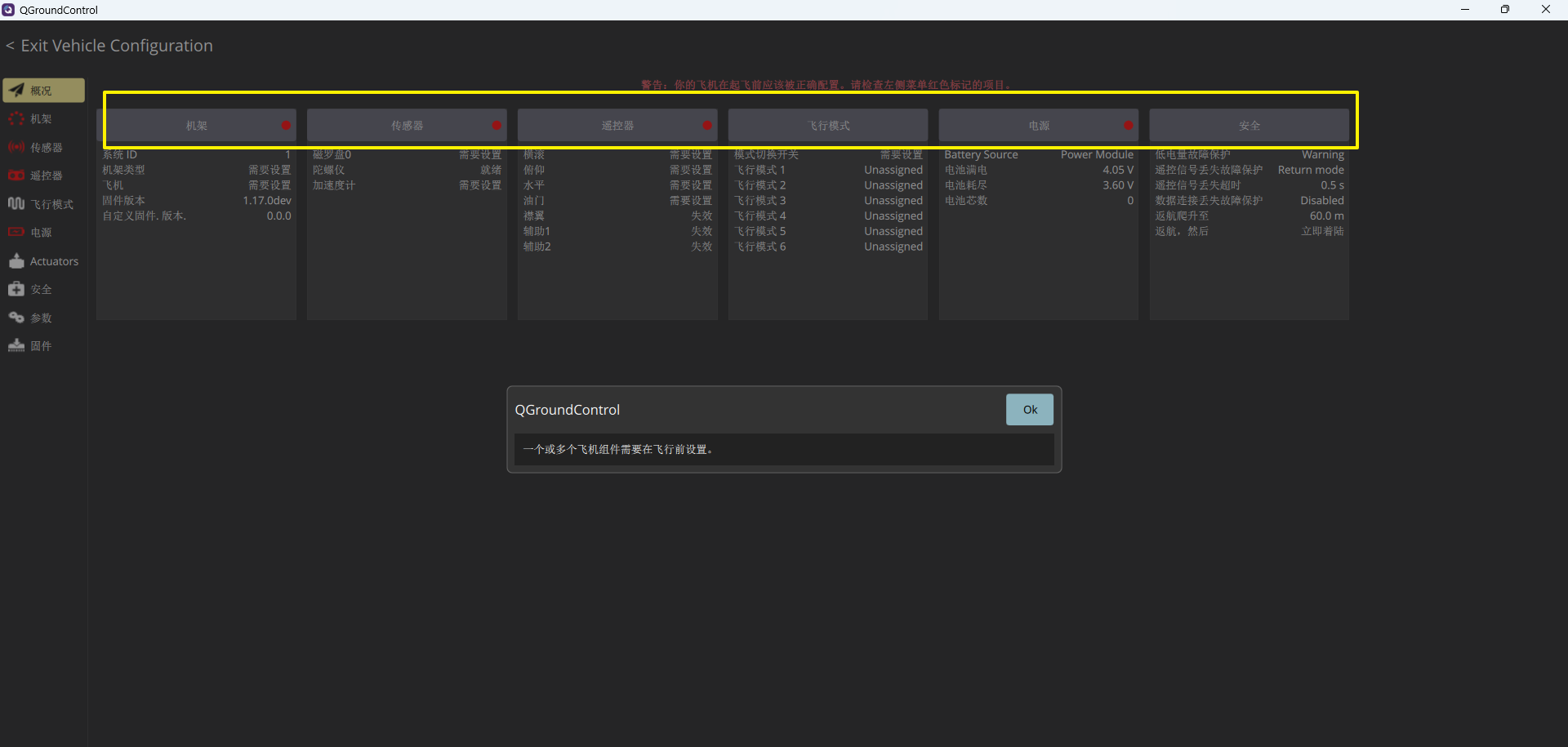Go back via Exit Vehicle Configuration
The width and height of the screenshot is (1568, 747).
(109, 46)
